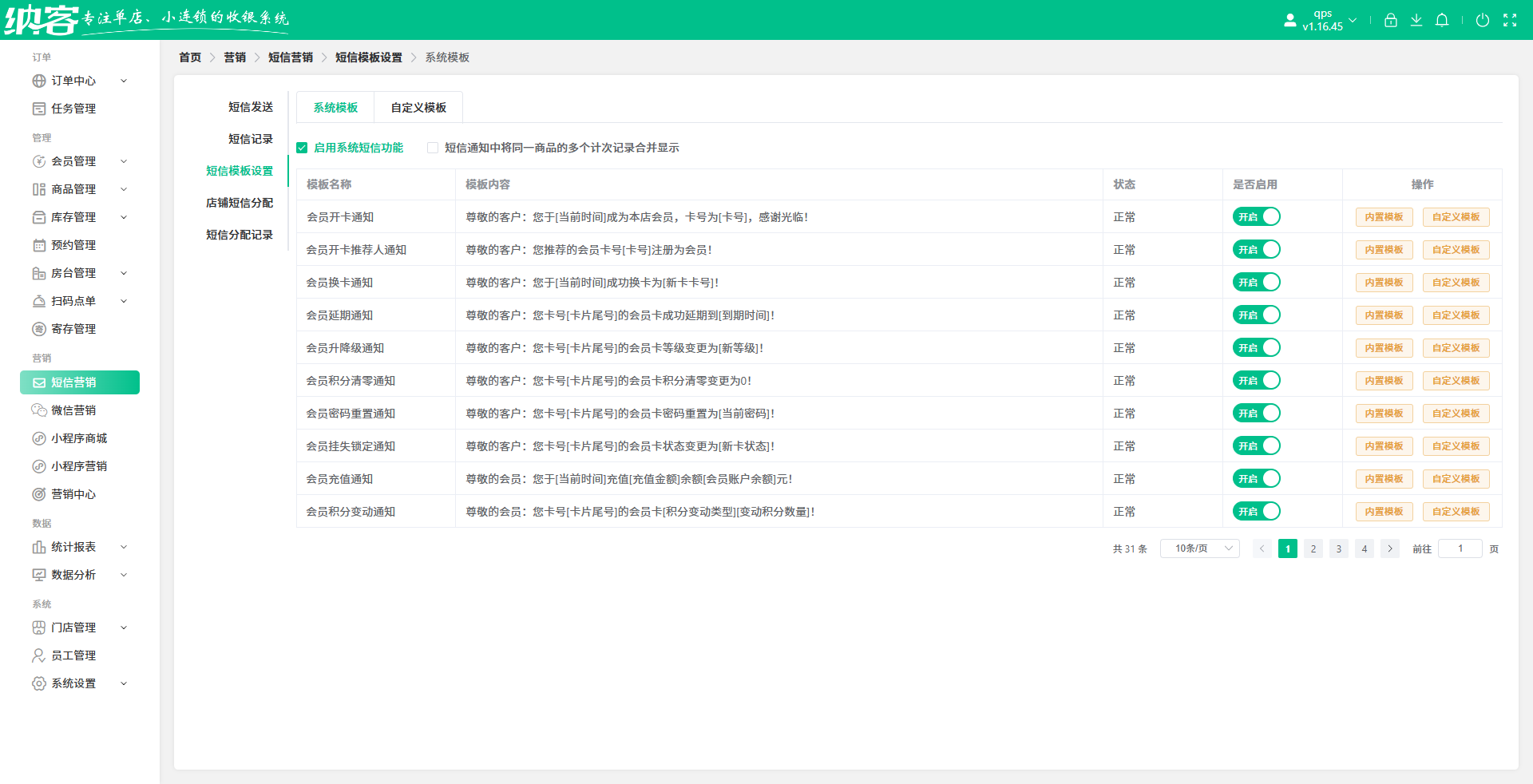The height and width of the screenshot is (784, 1533).
Task: Switch to the 系统模板 tab
Action: coord(335,108)
